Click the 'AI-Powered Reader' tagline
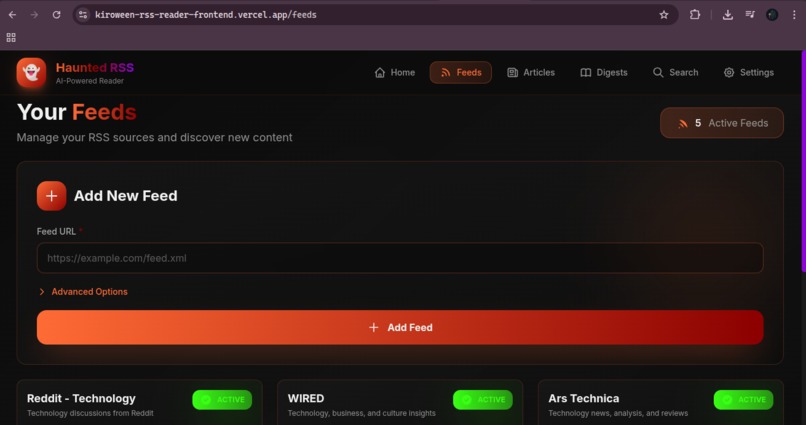 coord(89,81)
